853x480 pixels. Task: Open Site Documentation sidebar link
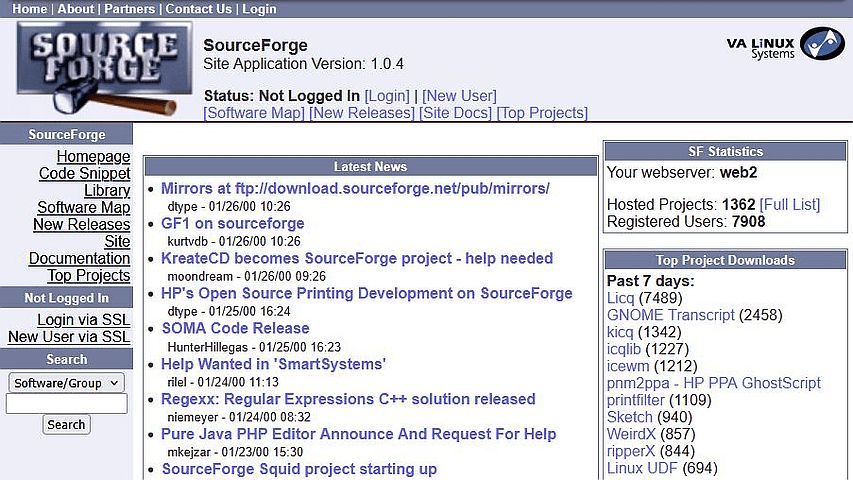pyautogui.click(x=79, y=250)
